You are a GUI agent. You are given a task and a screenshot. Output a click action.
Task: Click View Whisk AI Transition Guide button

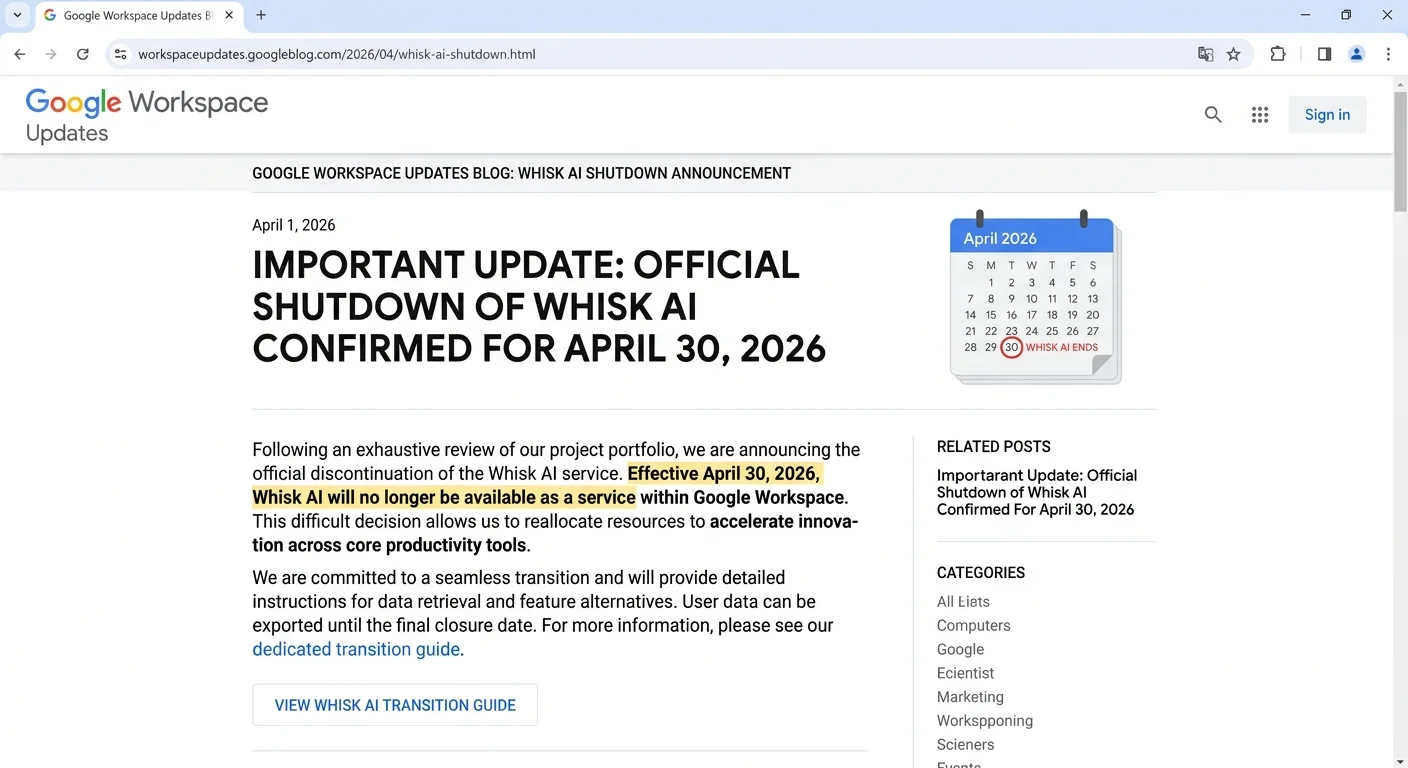point(395,705)
